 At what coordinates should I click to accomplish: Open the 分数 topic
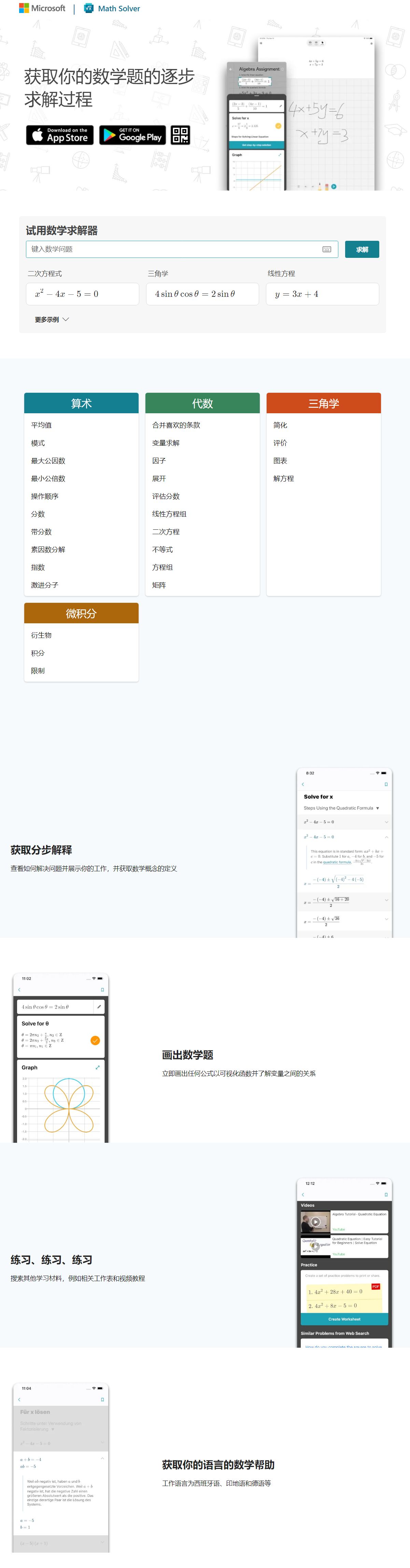click(x=38, y=514)
